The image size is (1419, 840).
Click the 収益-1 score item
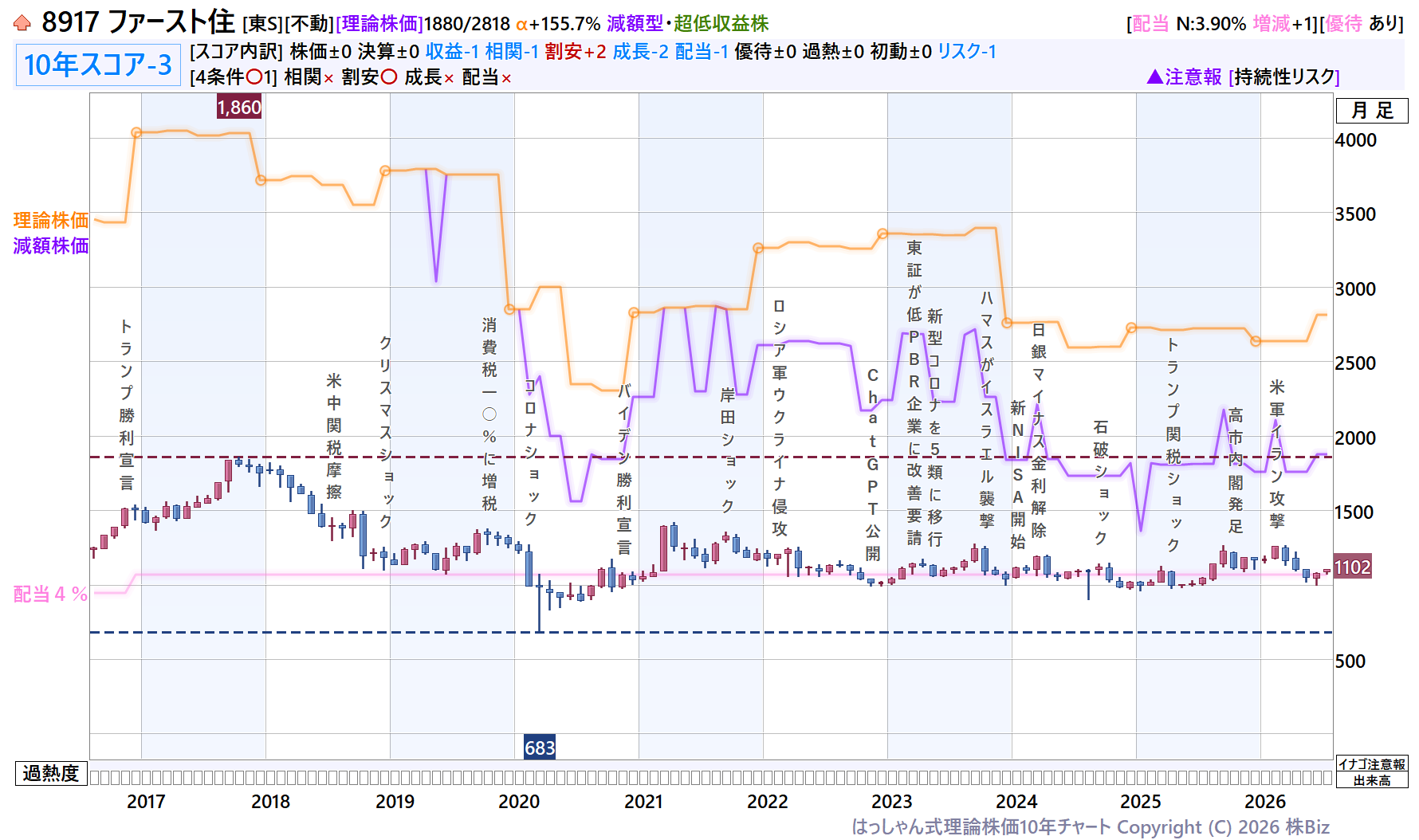pos(452,51)
